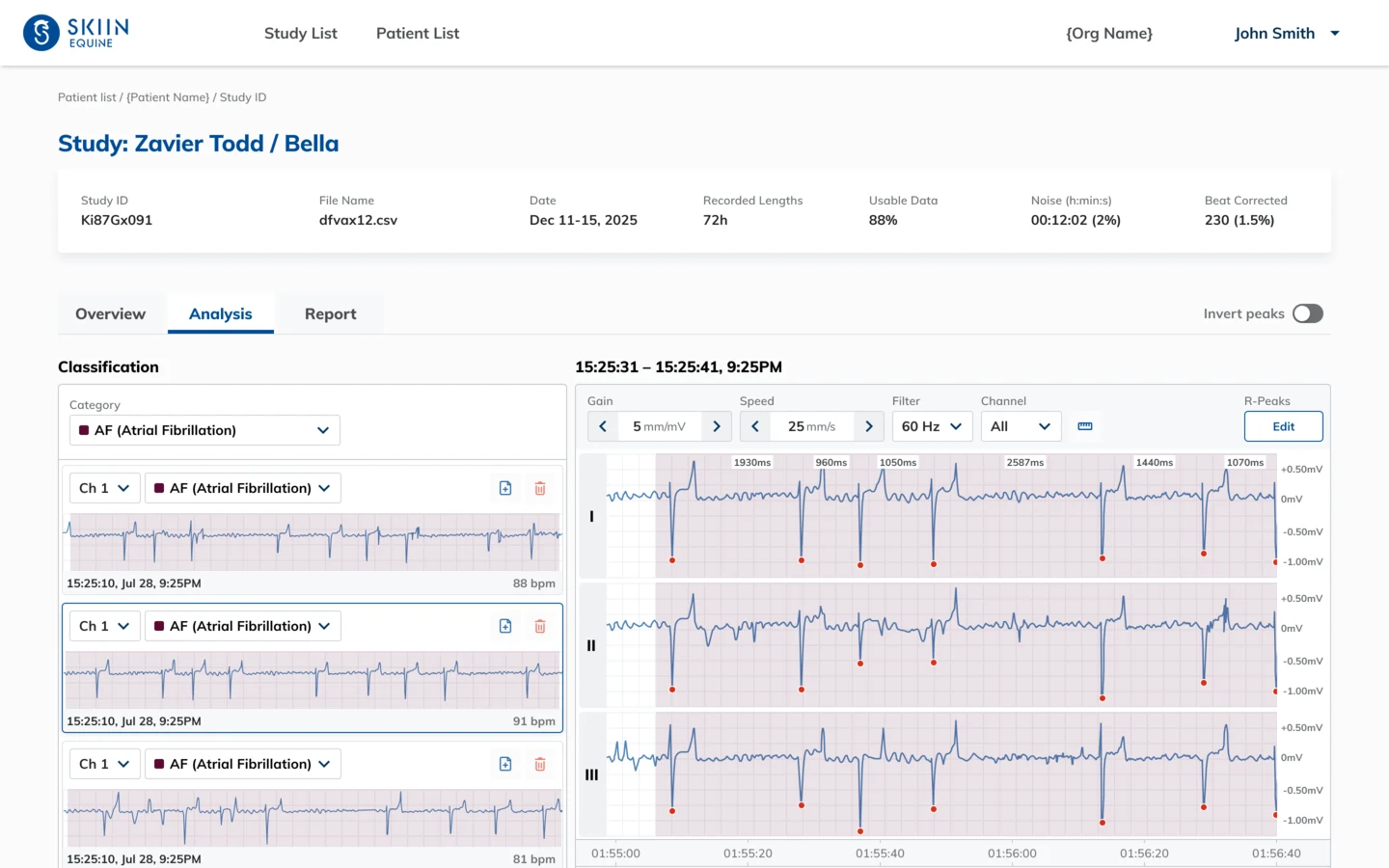Screen dimensions: 1389x868
Task: Click the 01:55:40 timeline marker
Action: (x=880, y=854)
